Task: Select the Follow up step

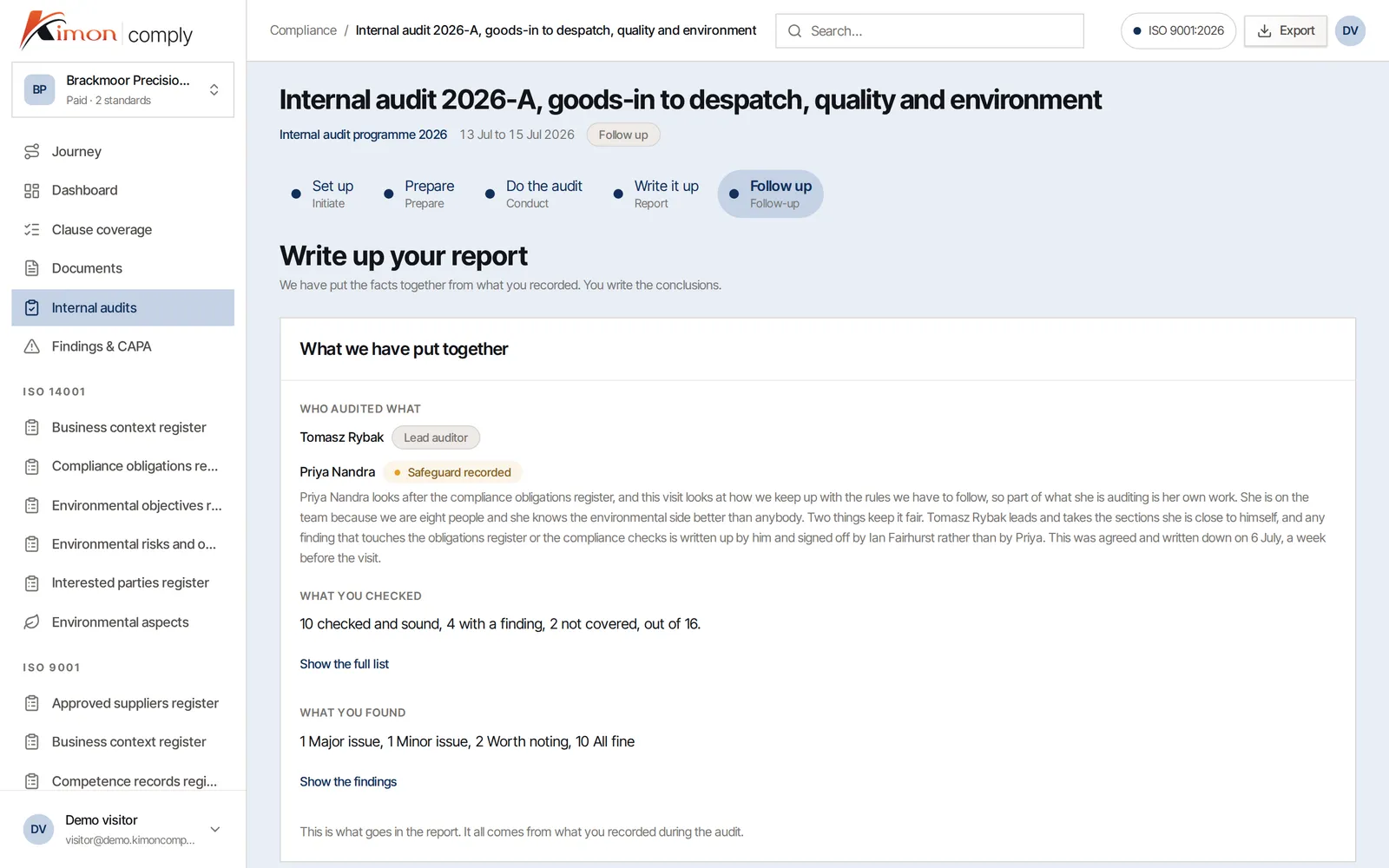Action: tap(770, 194)
